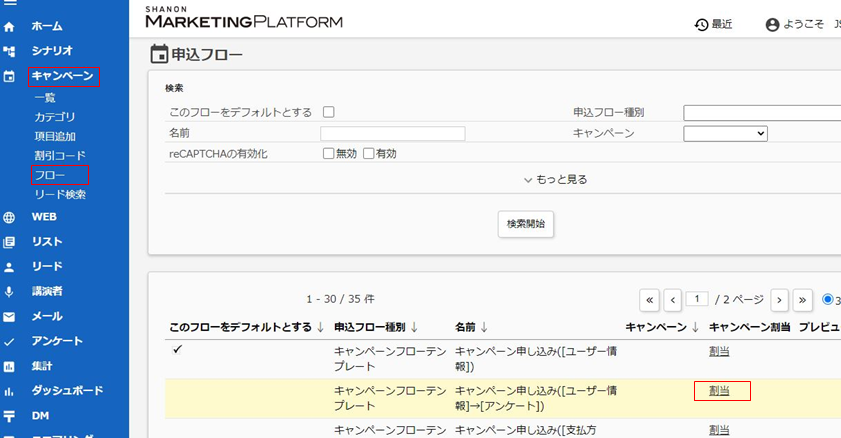Click 割当 link in highlighted row
This screenshot has width=841, height=438.
(719, 391)
